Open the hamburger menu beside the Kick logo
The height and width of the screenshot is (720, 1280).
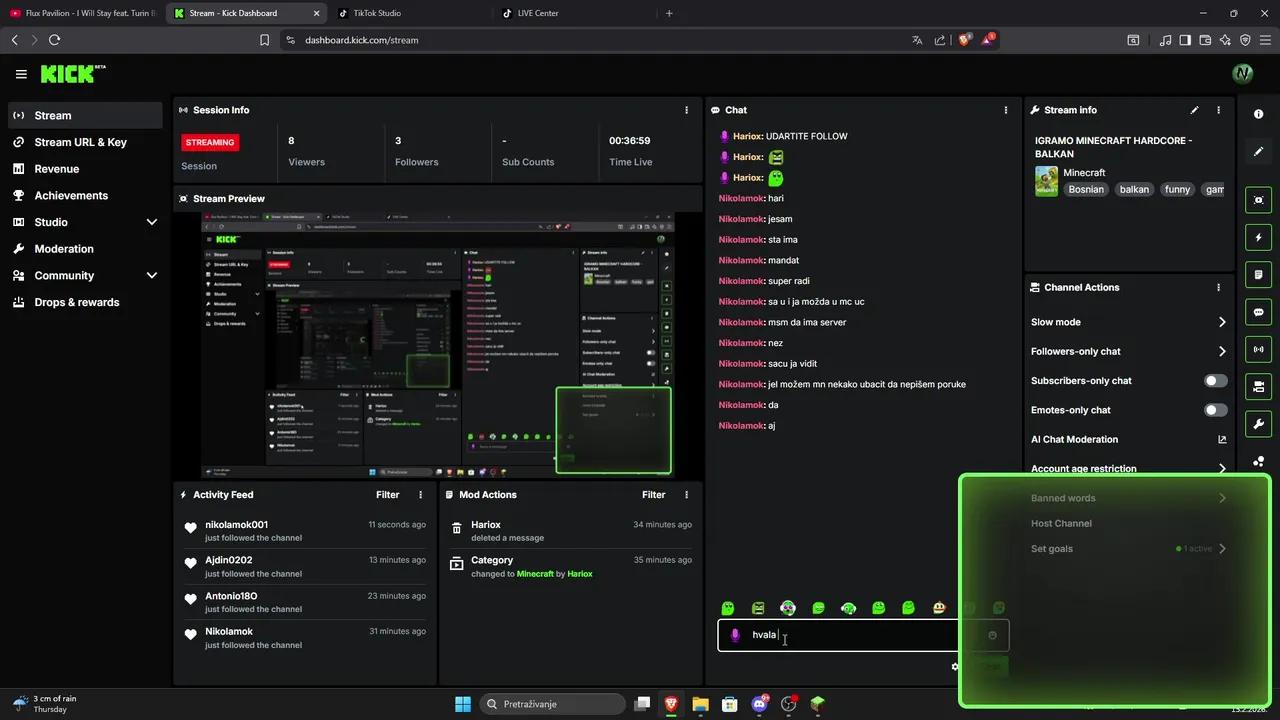click(x=21, y=74)
